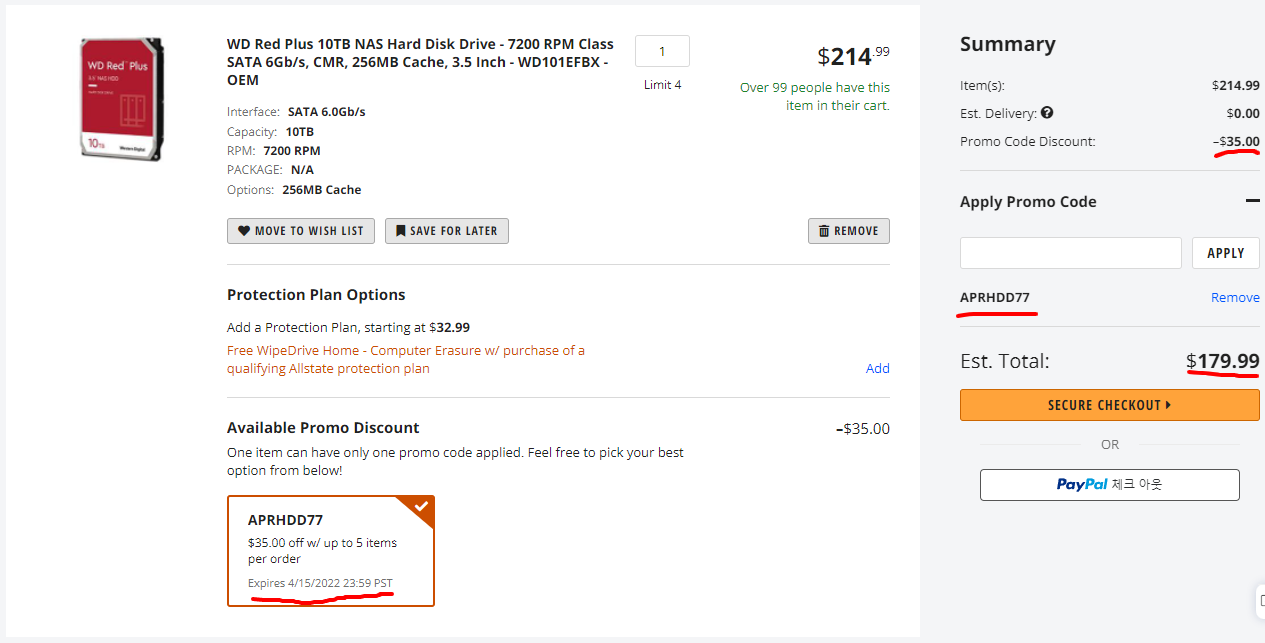Open the Free WipeDrive Home offer text
Screen dimensions: 1265x643
point(406,359)
